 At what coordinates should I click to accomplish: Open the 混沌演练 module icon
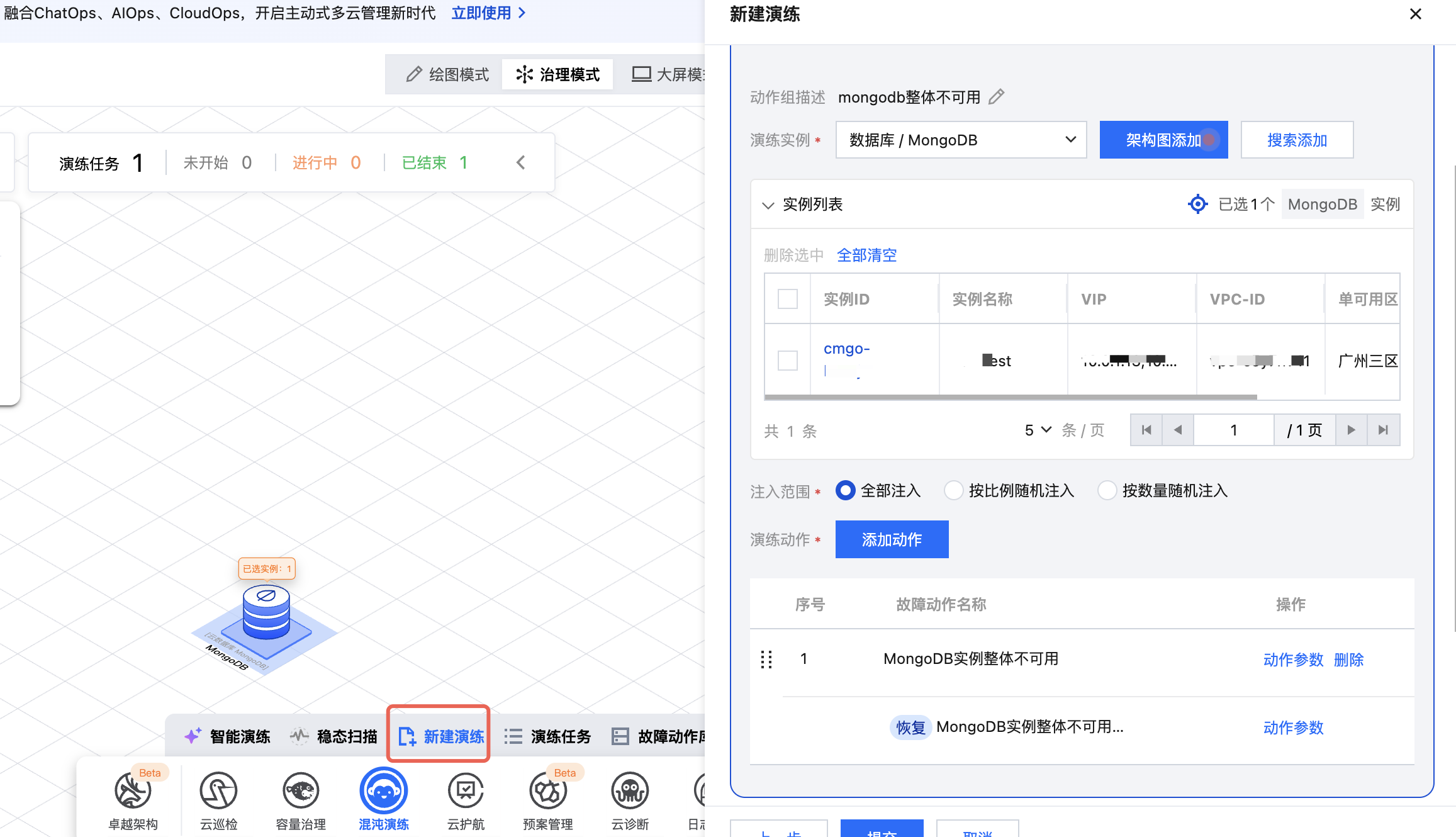point(383,792)
